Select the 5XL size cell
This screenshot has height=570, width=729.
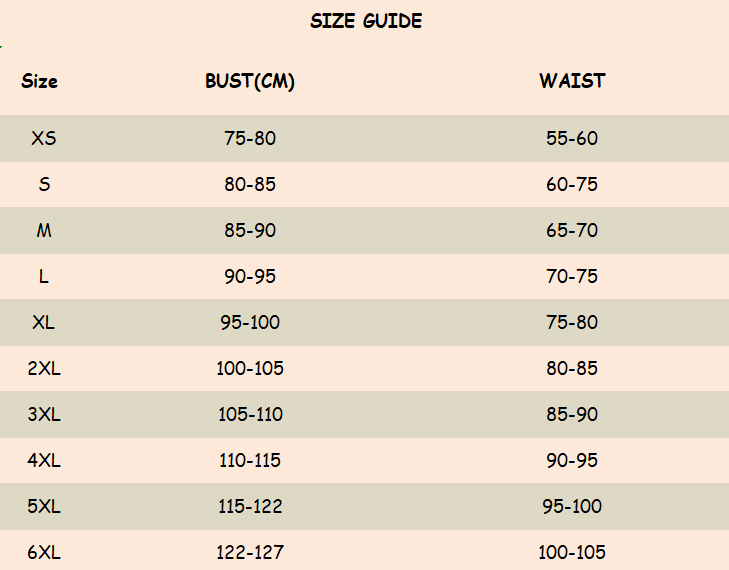[44, 506]
